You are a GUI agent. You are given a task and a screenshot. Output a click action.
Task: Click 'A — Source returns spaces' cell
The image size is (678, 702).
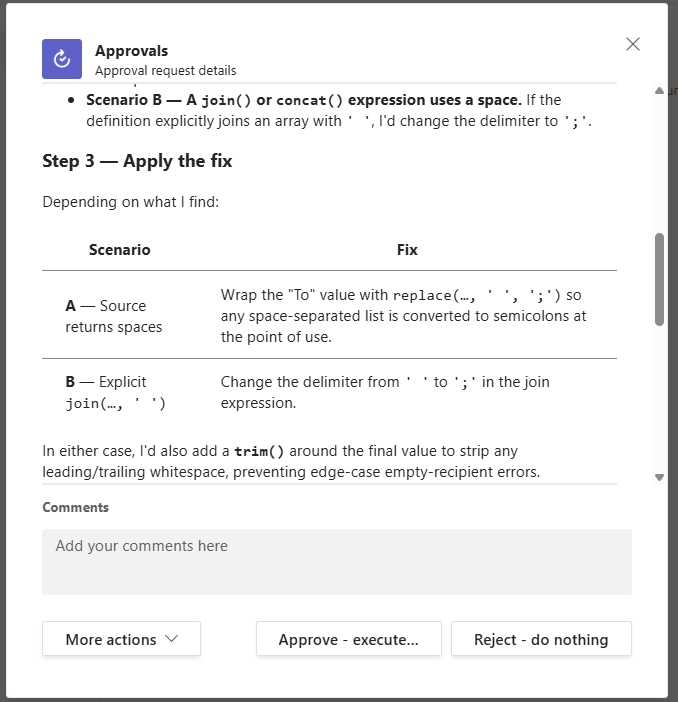click(114, 316)
